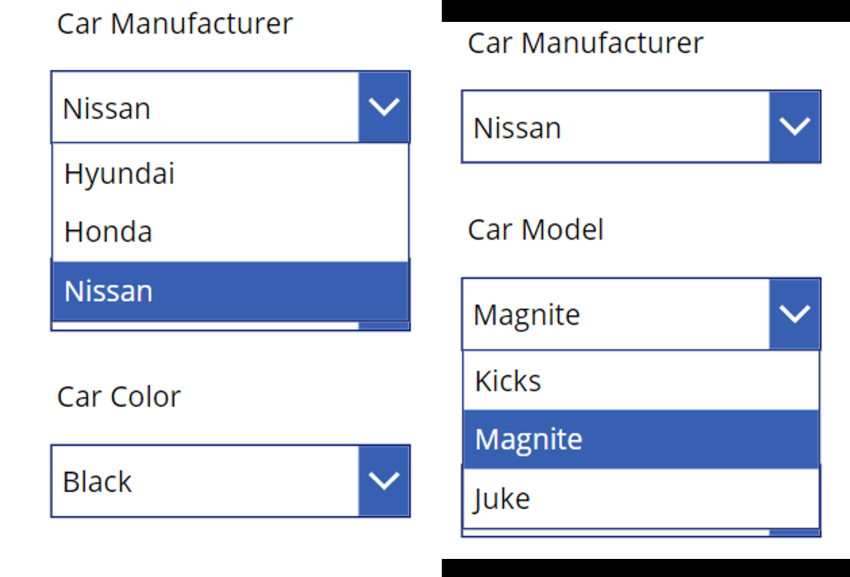Image resolution: width=850 pixels, height=577 pixels.
Task: Collapse the Car Manufacturer dropdown showing Hyundai list
Action: point(384,107)
